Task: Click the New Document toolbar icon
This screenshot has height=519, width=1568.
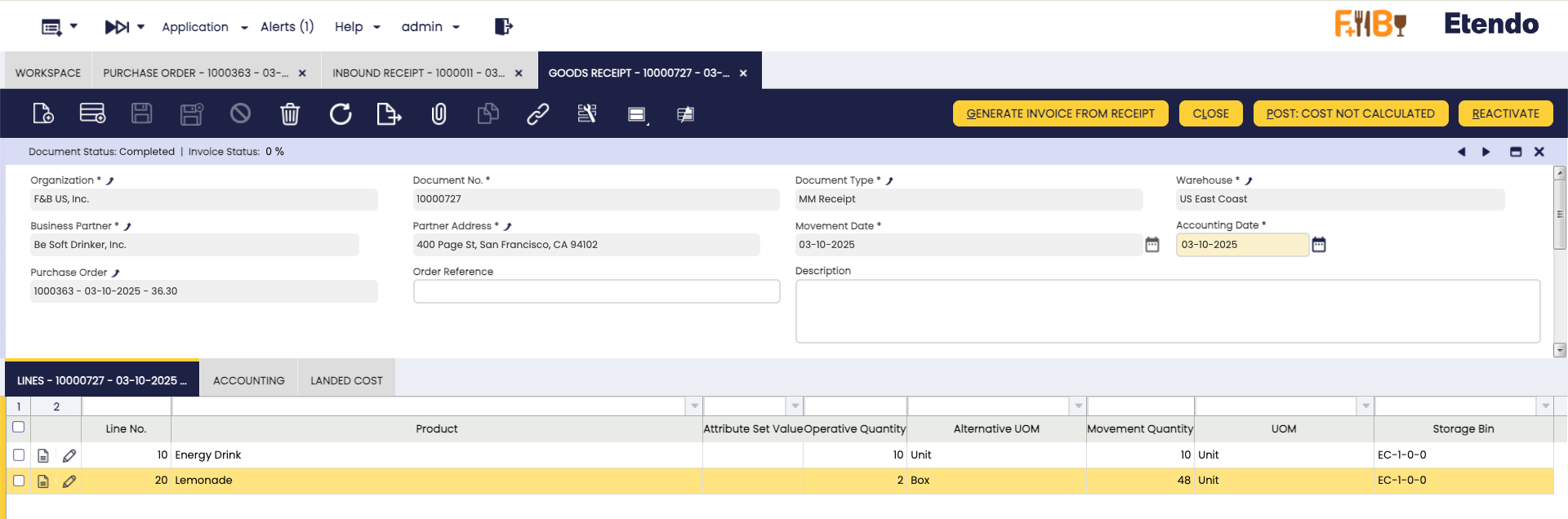Action: pyautogui.click(x=43, y=113)
